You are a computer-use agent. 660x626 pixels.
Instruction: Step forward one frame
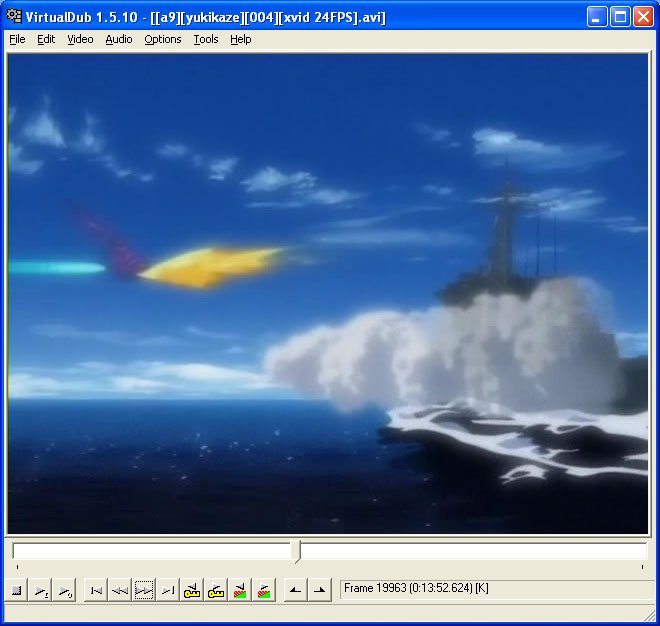(x=144, y=591)
